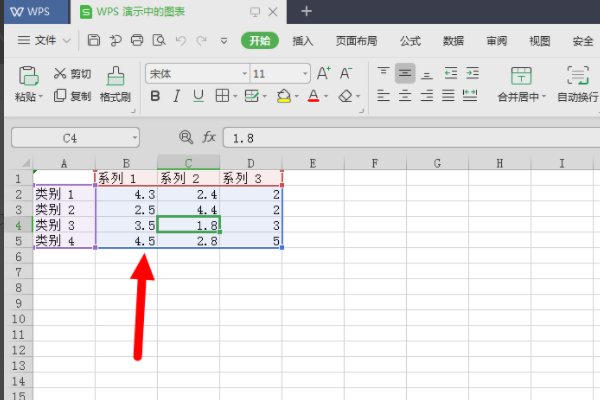600x400 pixels.
Task: Switch to 插入 ribbon tab
Action: [303, 41]
